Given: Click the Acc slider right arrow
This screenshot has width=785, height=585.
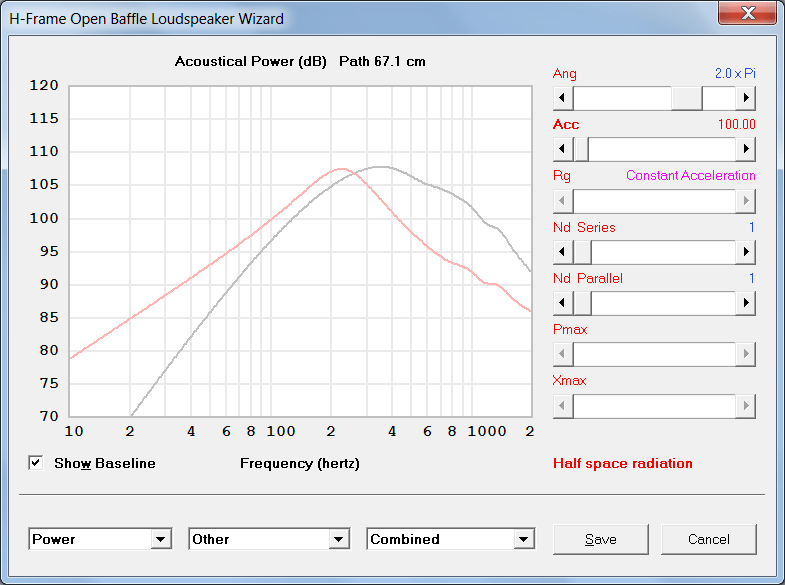Looking at the screenshot, I should click(x=745, y=149).
